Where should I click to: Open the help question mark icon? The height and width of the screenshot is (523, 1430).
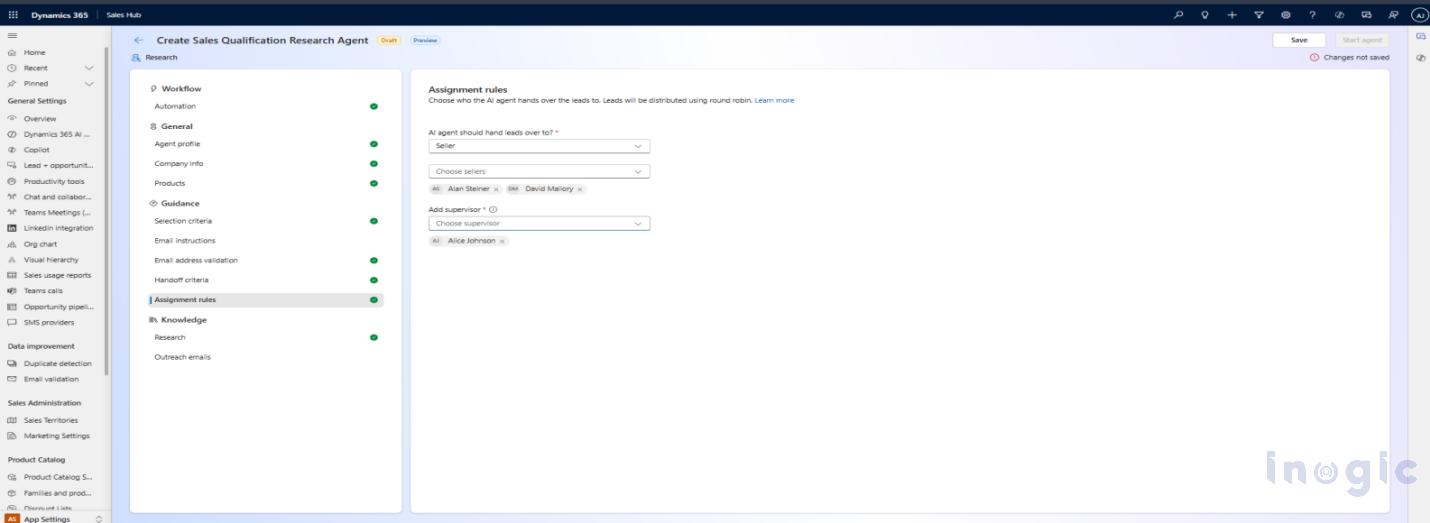[1312, 15]
